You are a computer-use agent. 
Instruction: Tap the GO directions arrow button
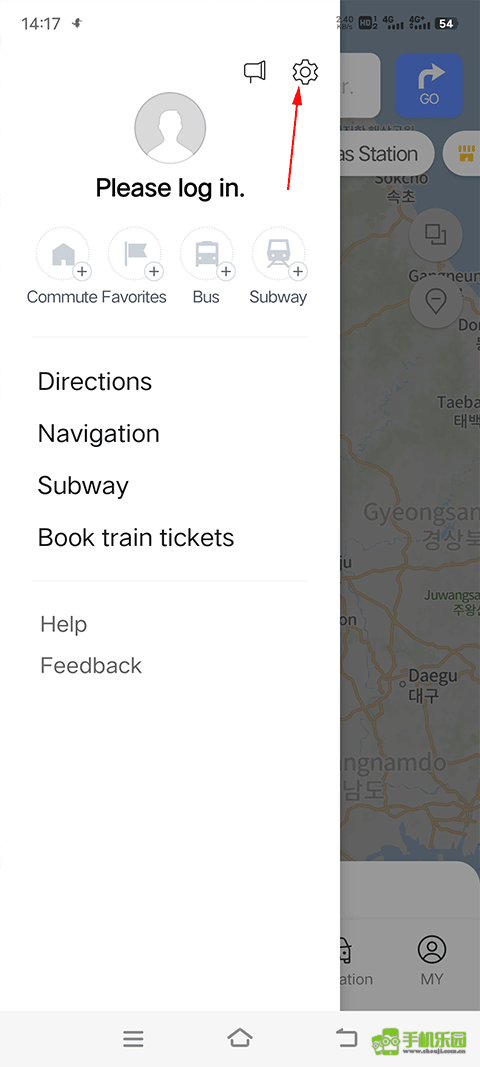click(429, 86)
